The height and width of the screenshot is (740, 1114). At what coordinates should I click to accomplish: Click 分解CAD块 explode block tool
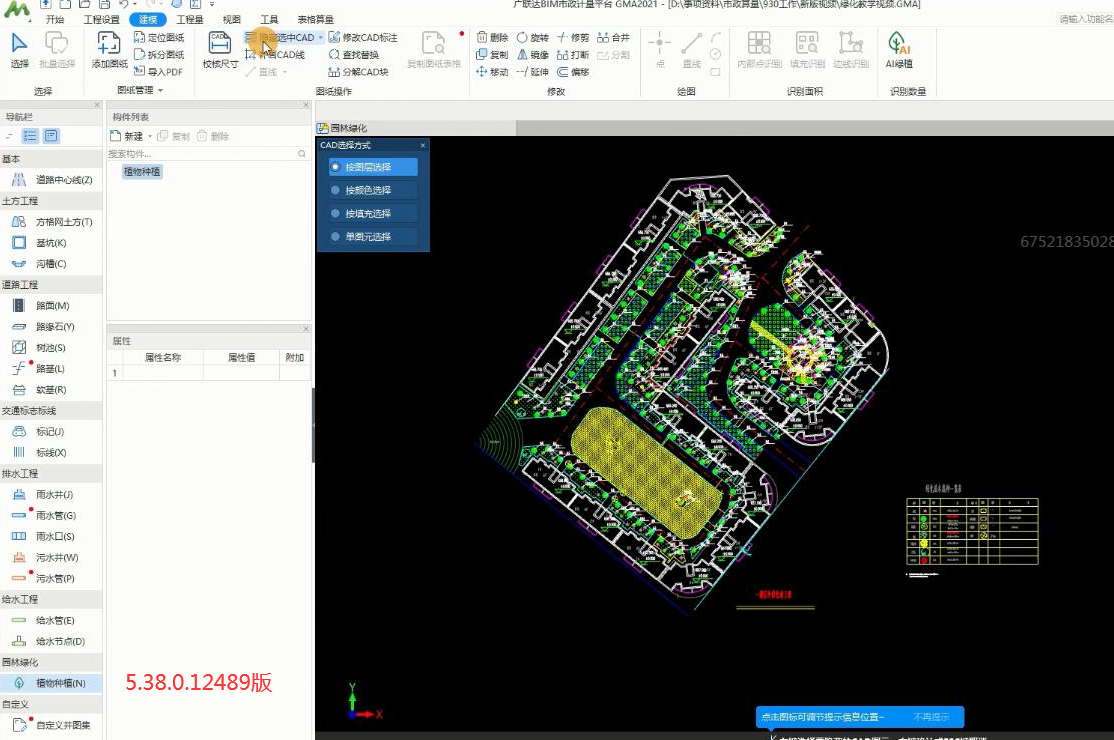[x=358, y=72]
